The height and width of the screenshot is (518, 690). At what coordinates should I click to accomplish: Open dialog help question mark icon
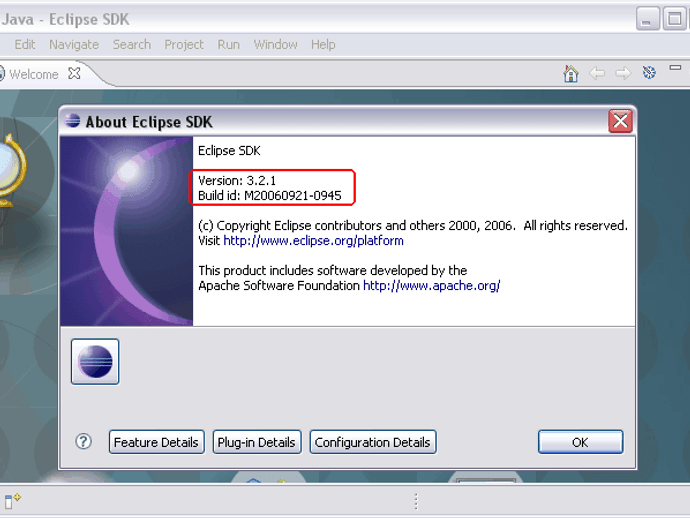pyautogui.click(x=84, y=441)
